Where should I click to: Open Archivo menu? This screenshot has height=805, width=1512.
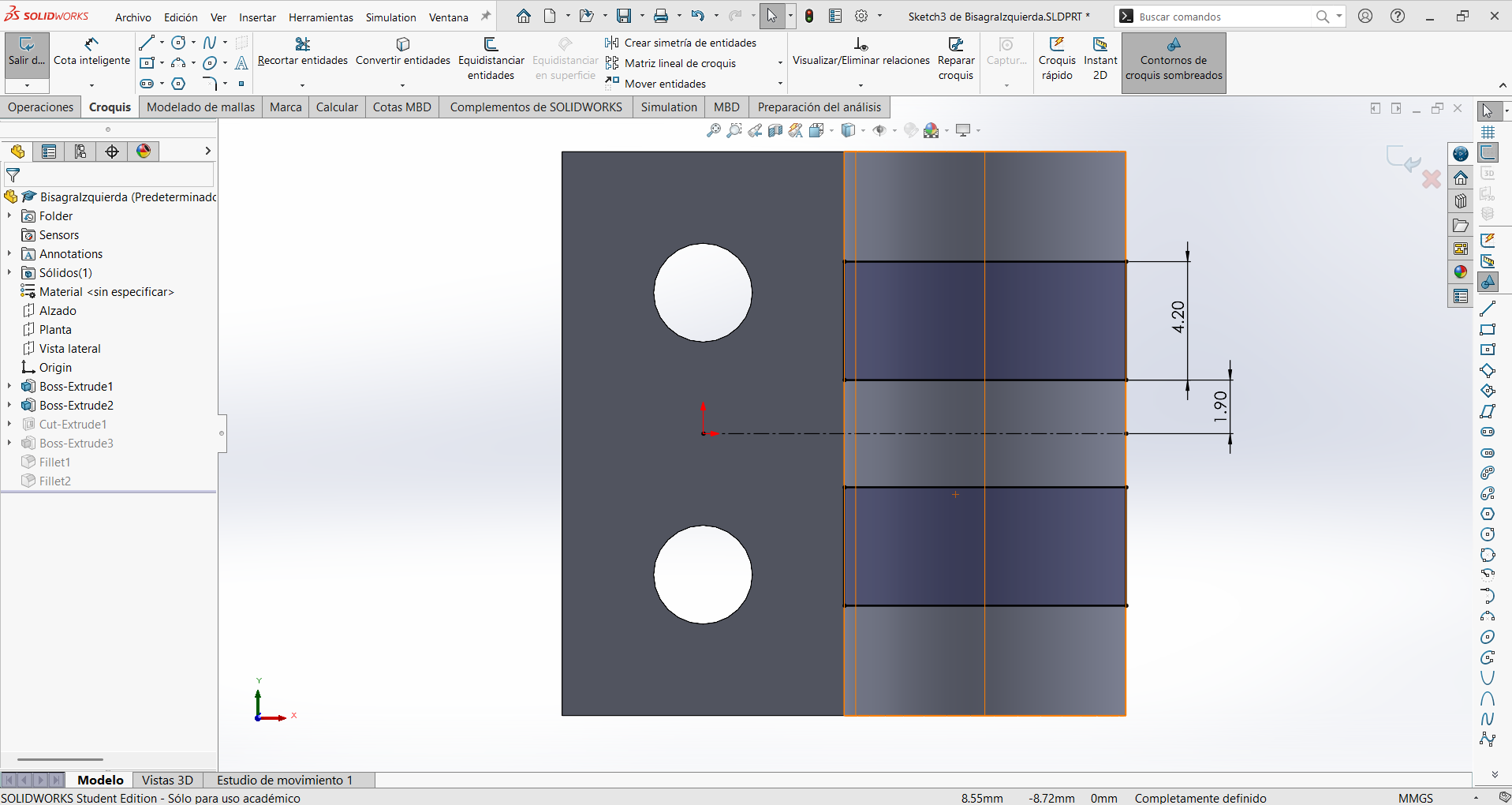click(133, 17)
